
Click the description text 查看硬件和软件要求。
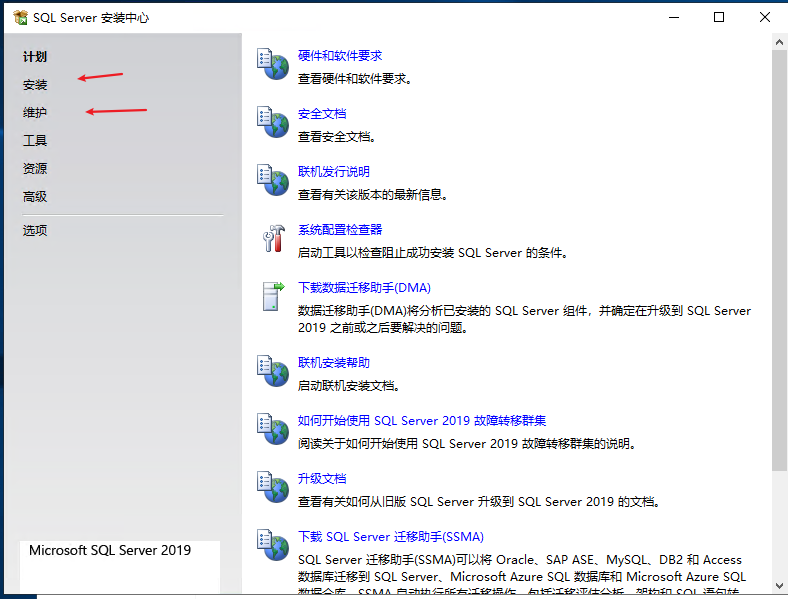355,79
